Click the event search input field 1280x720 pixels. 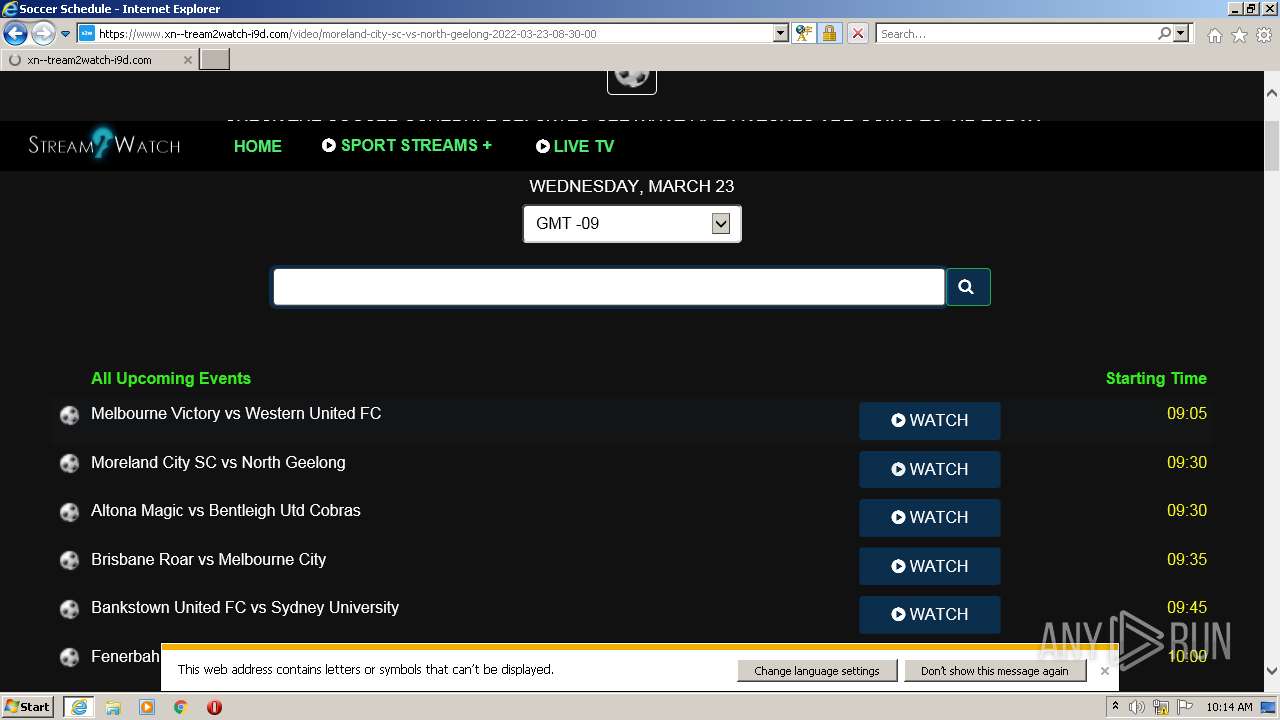click(608, 287)
